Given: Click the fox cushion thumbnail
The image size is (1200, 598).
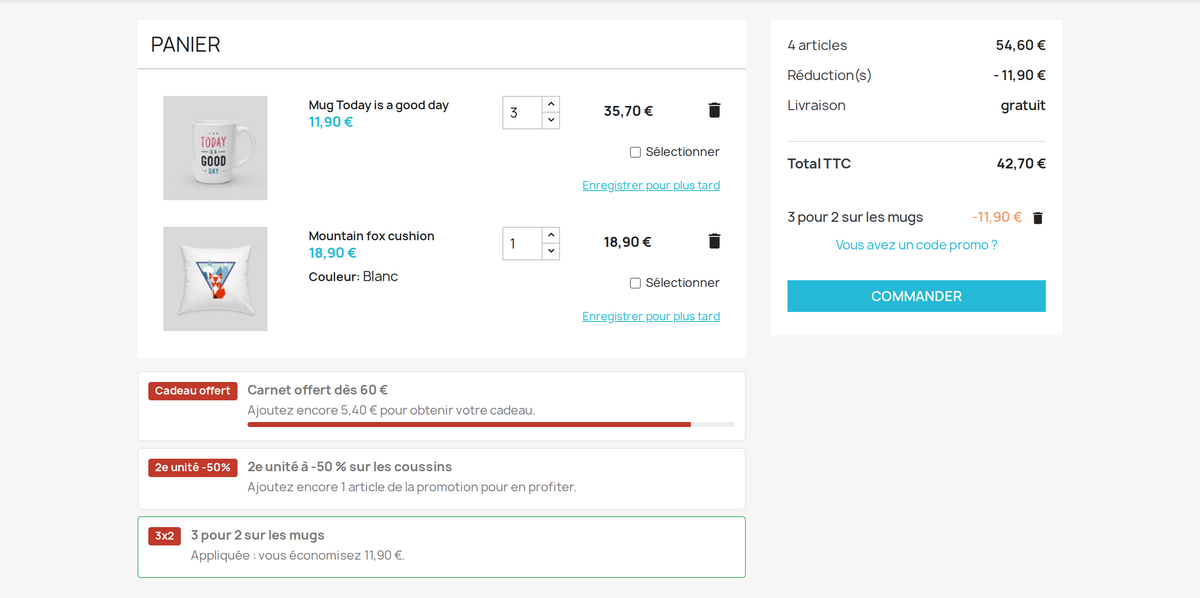Looking at the screenshot, I should tap(215, 279).
